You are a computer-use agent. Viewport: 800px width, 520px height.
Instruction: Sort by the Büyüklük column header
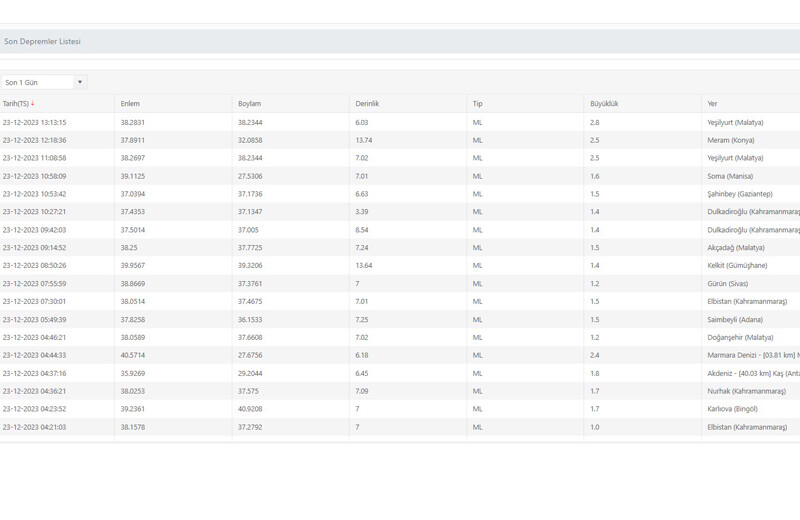(x=604, y=104)
